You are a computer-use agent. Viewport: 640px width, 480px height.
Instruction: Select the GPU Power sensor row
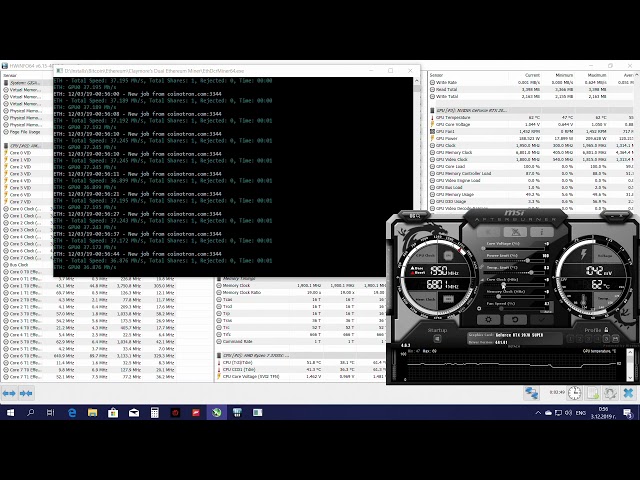point(531,138)
